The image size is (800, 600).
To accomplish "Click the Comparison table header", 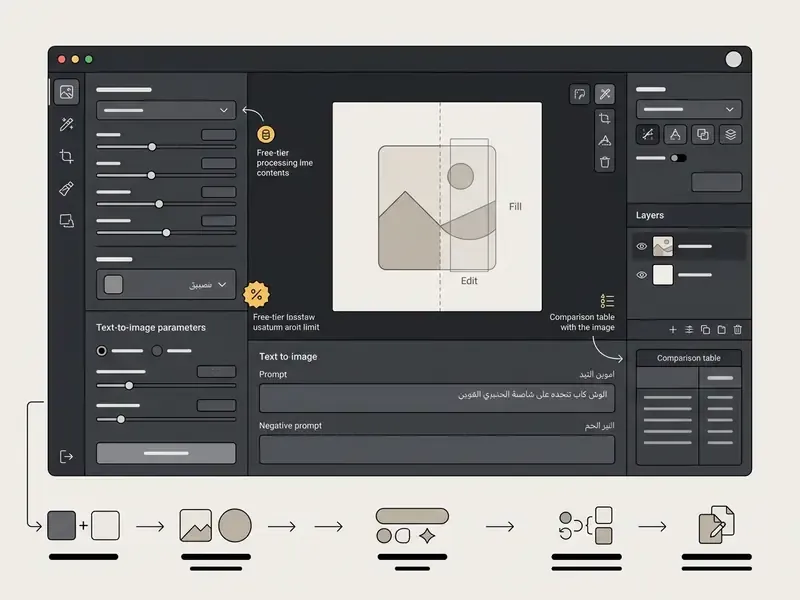I will pos(689,358).
